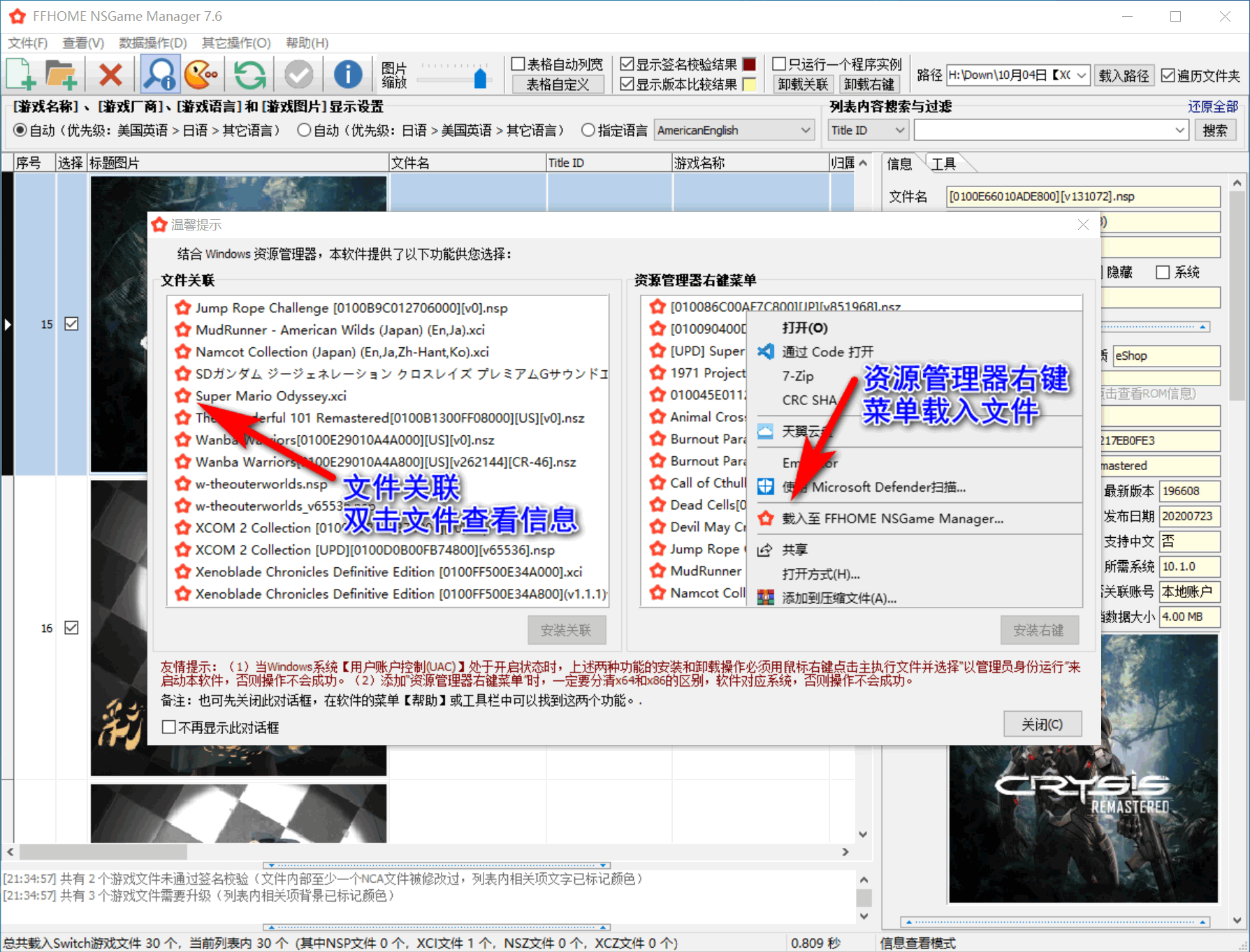Click the red X delete toolbar icon
The image size is (1250, 952).
[x=110, y=74]
